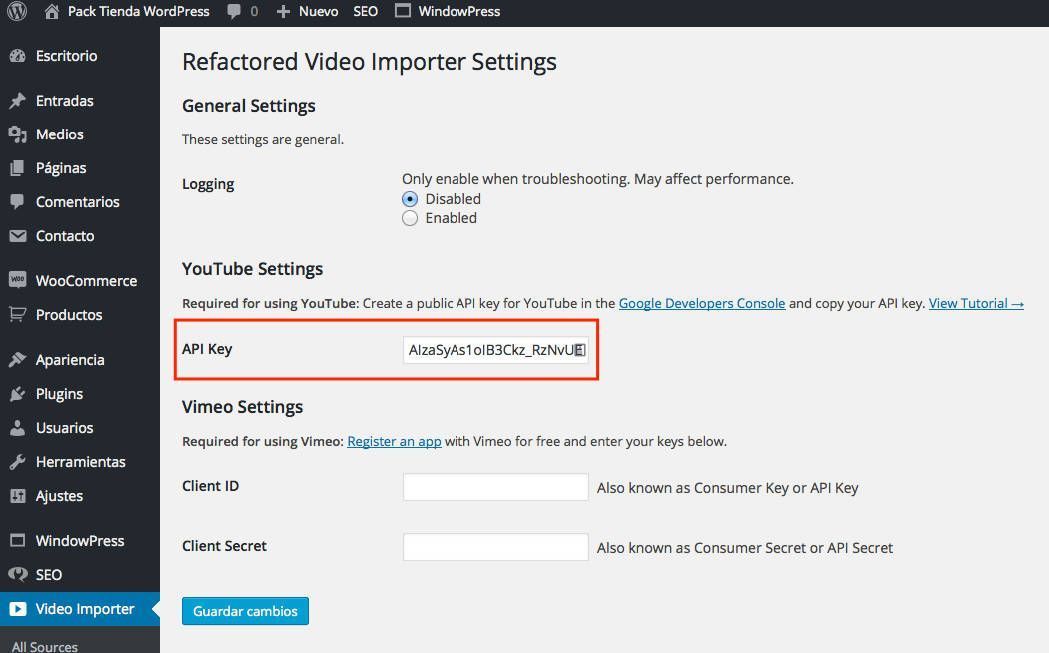Screen dimensions: 1049x653
Task: Click the autofill icon inside API Key field
Action: pyautogui.click(x=580, y=350)
